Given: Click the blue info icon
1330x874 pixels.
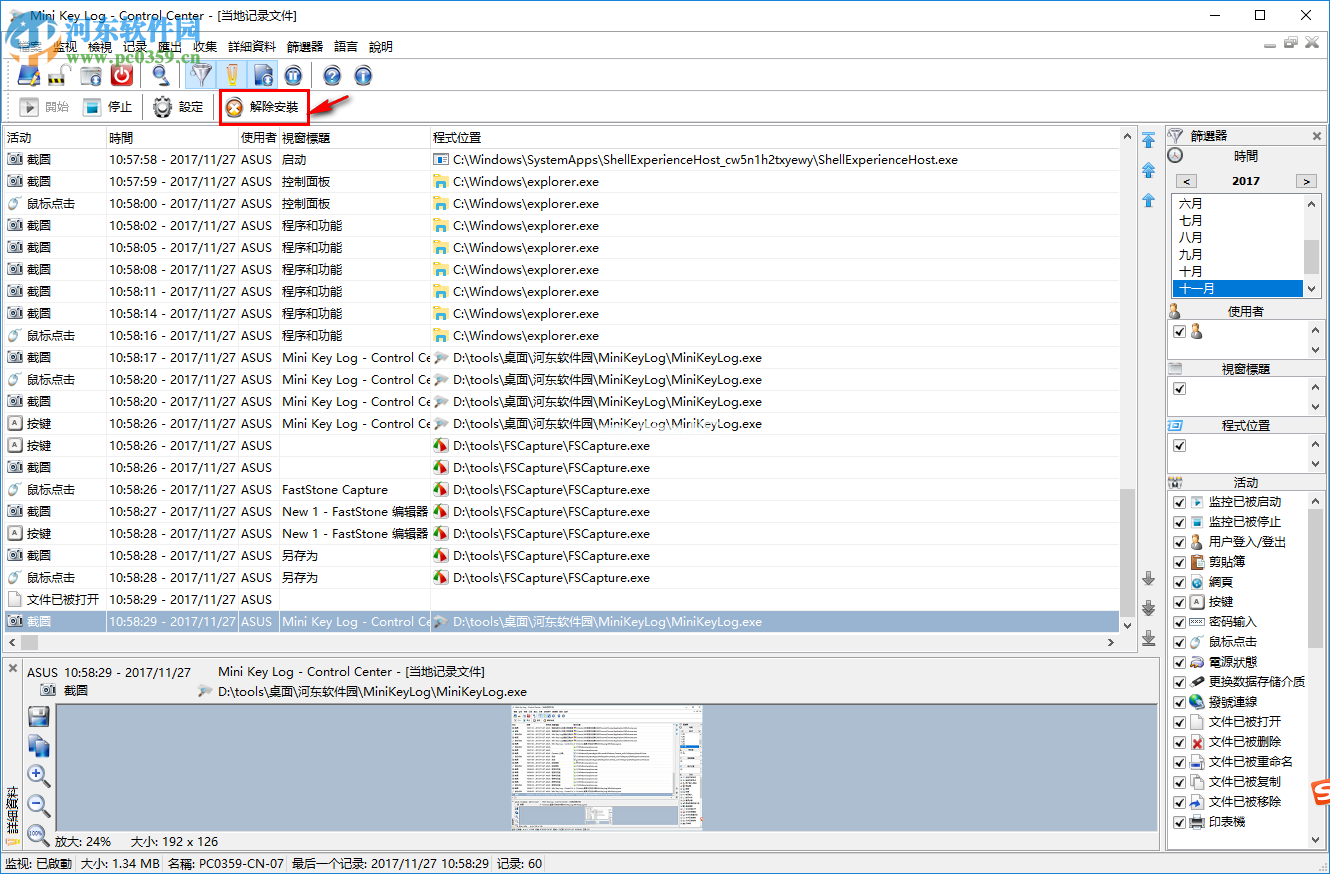Looking at the screenshot, I should (362, 75).
